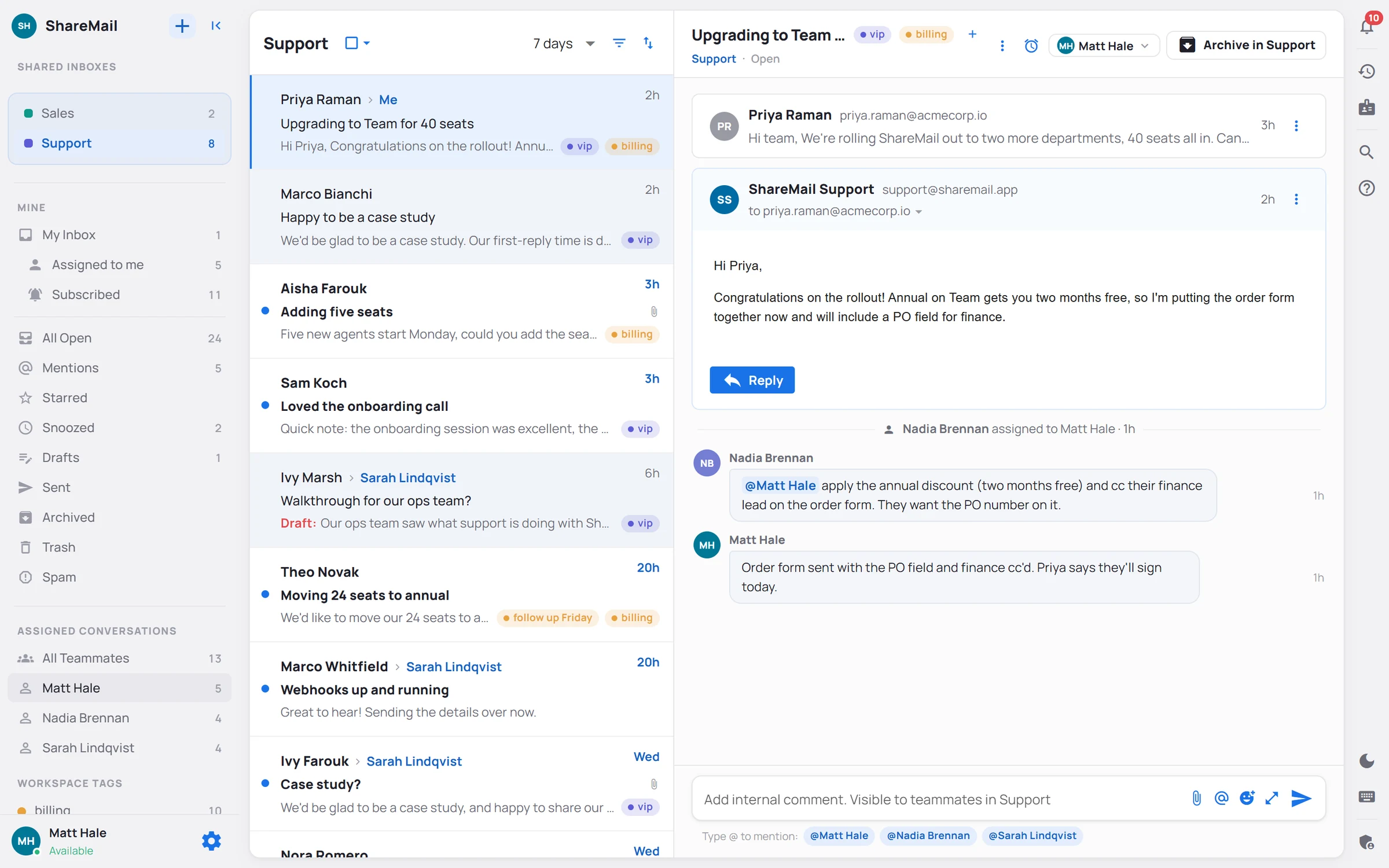Click the shield privacy icon
Viewport: 1389px width, 868px height.
pyautogui.click(x=1367, y=842)
